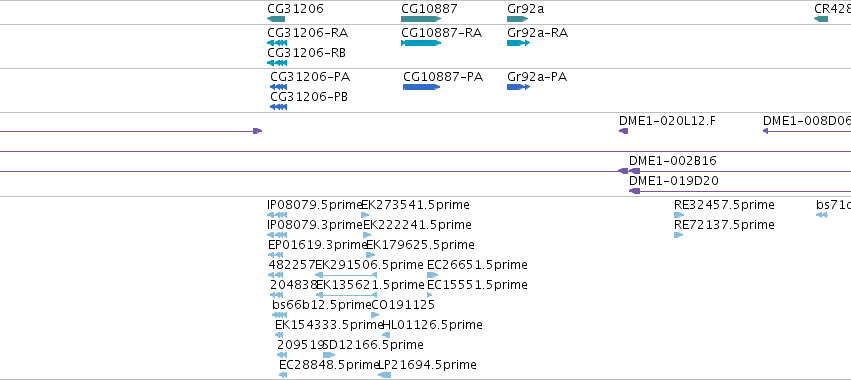Click the RE72137.5prime EST glyph
This screenshot has height=380, width=851.
[x=678, y=235]
